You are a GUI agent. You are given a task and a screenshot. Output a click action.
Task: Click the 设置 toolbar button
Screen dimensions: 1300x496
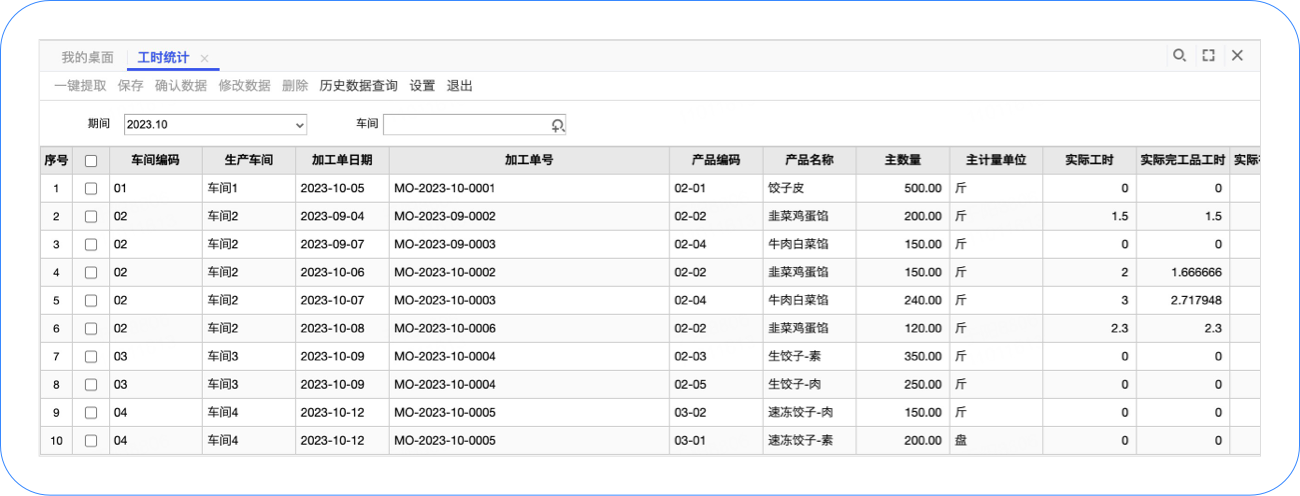coord(422,86)
